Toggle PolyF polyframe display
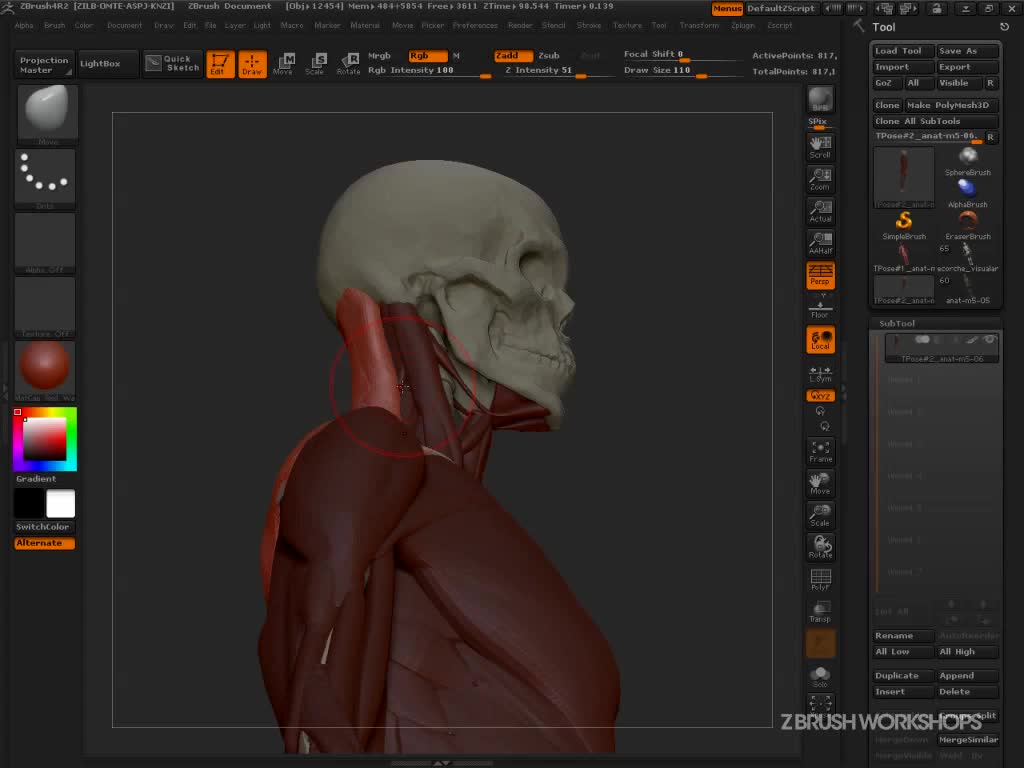This screenshot has height=768, width=1024. tap(820, 579)
